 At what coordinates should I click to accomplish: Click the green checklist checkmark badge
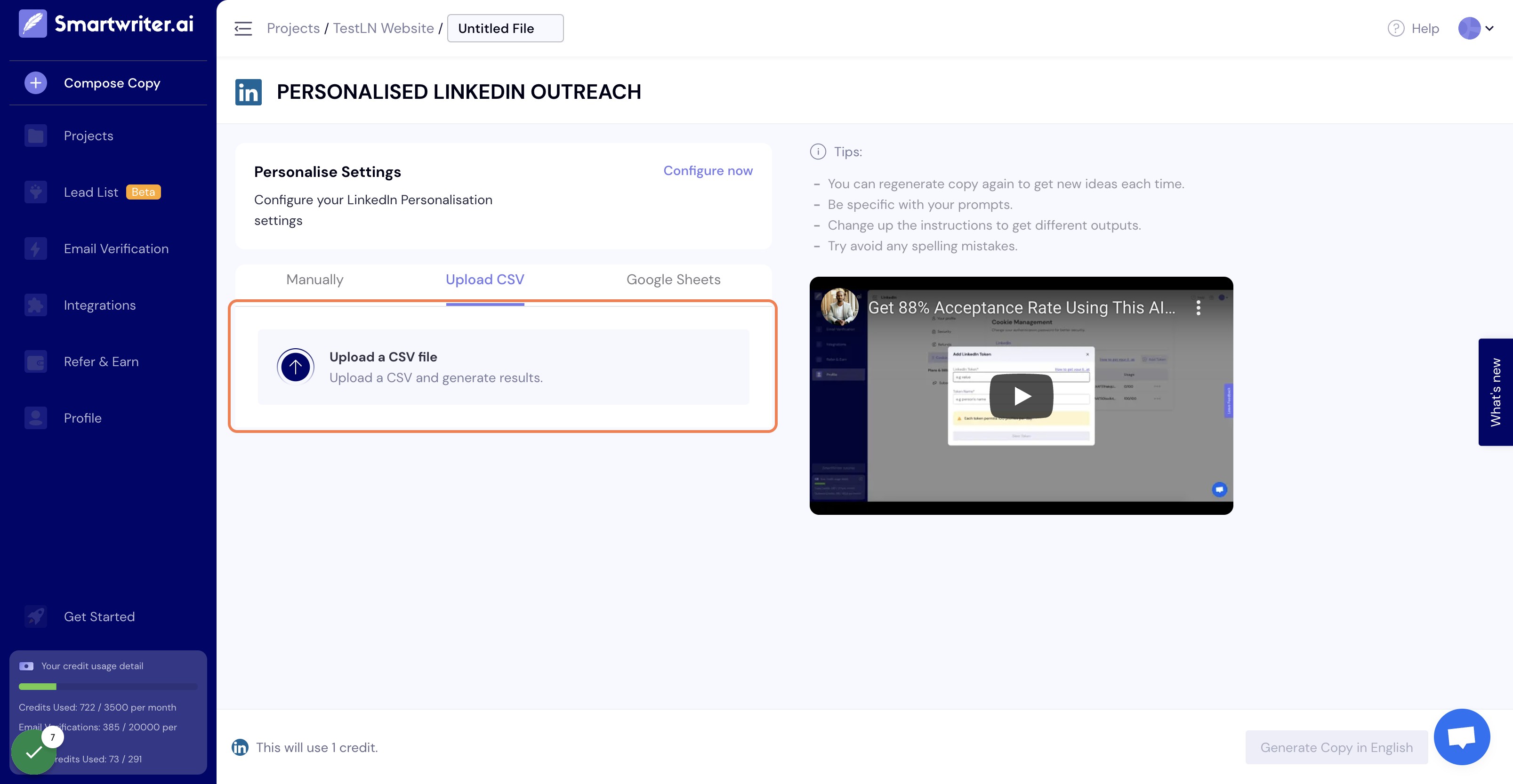pyautogui.click(x=33, y=752)
